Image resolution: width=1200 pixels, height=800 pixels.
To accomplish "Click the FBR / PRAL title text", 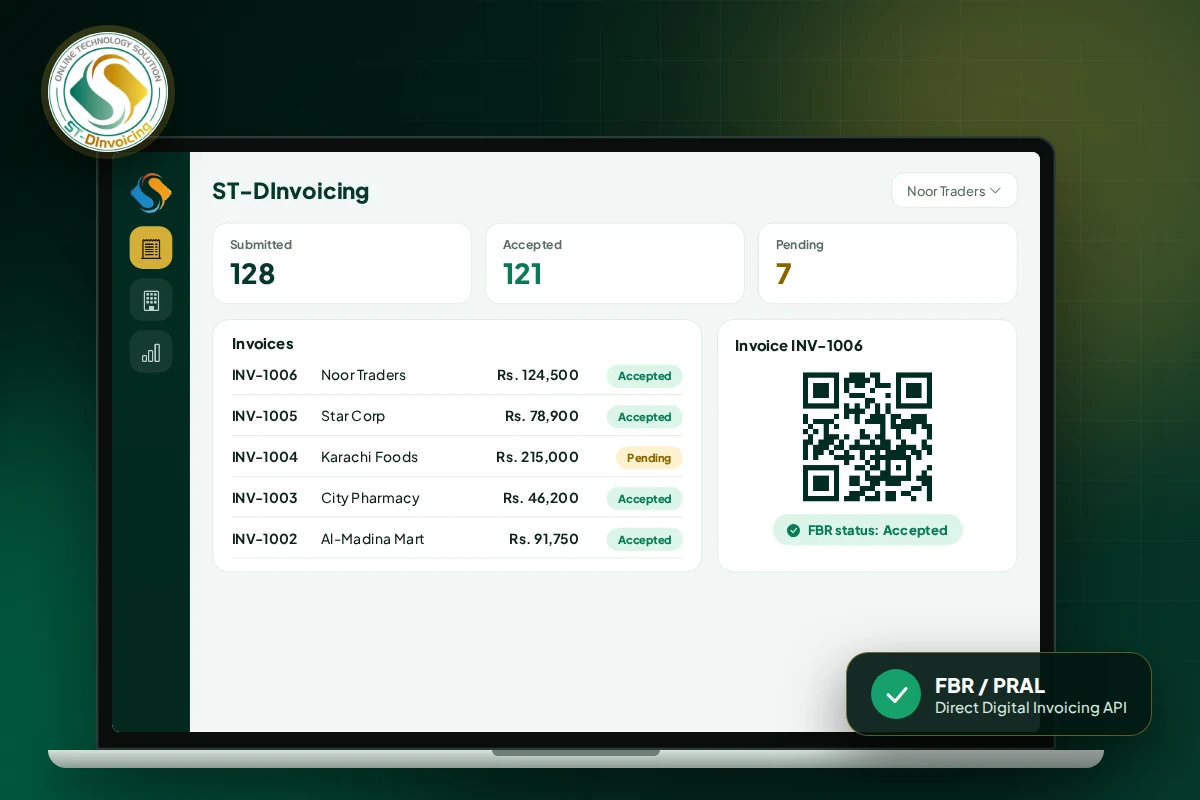I will pos(990,686).
